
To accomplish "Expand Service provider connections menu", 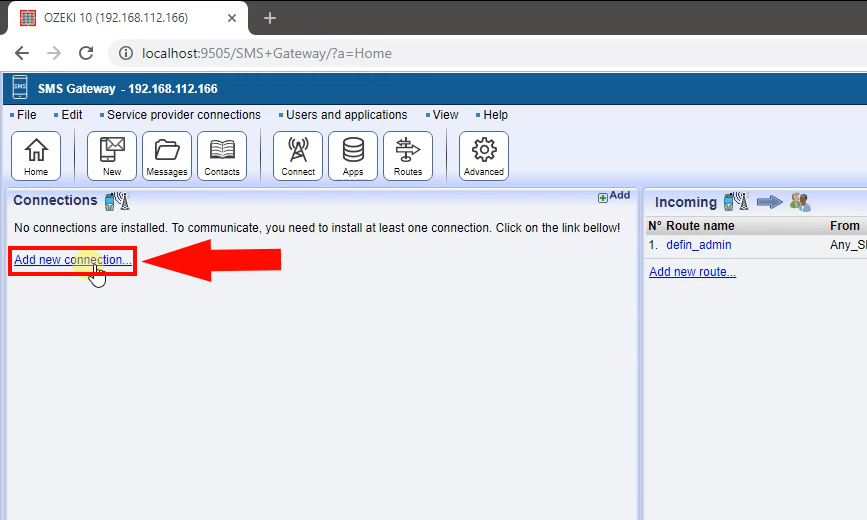I will pos(183,115).
